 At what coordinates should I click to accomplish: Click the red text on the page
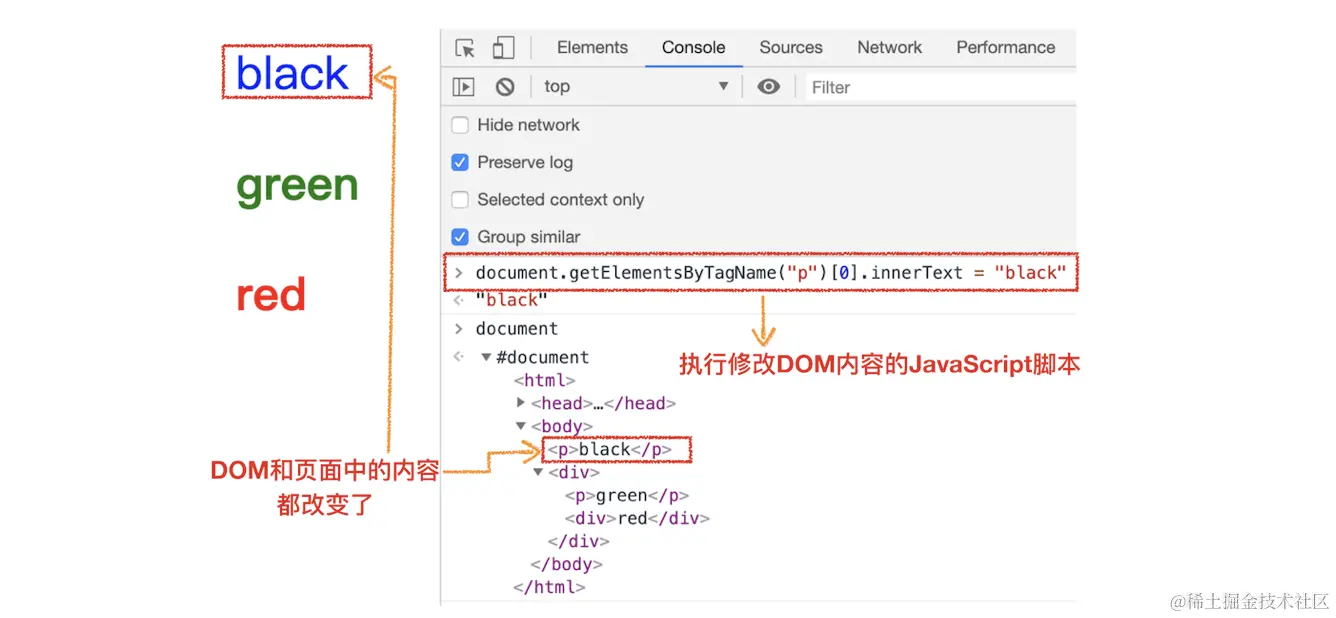(271, 296)
